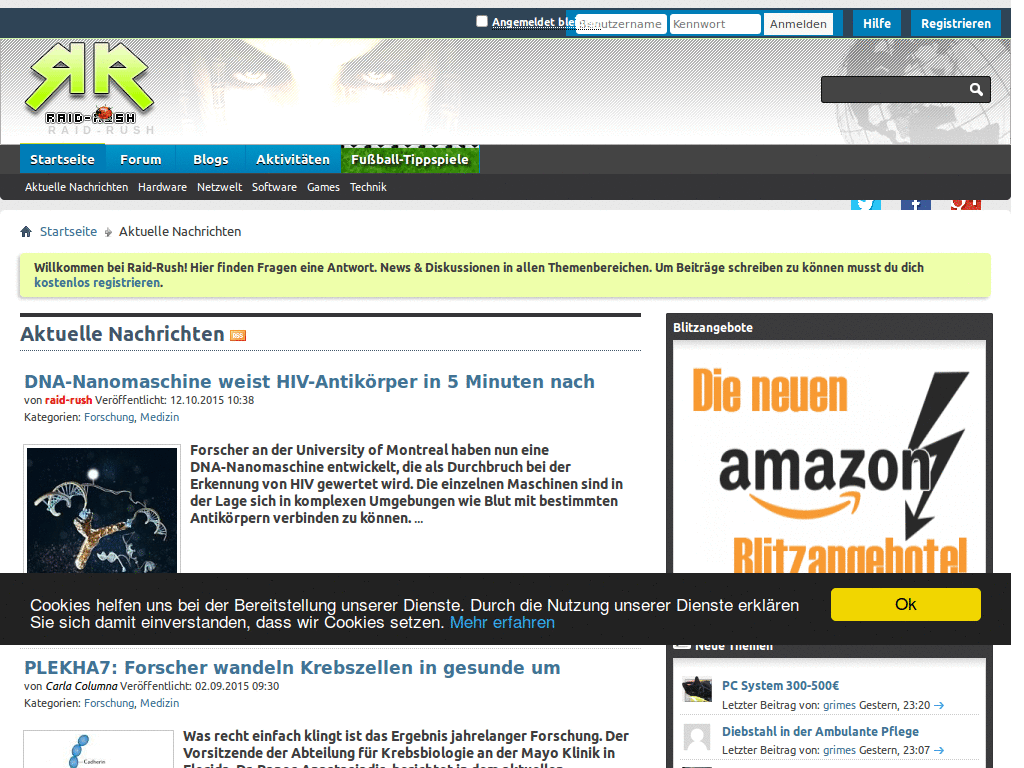This screenshot has width=1024, height=768.
Task: Select the Fußball-Tippspiele tab
Action: [x=410, y=159]
